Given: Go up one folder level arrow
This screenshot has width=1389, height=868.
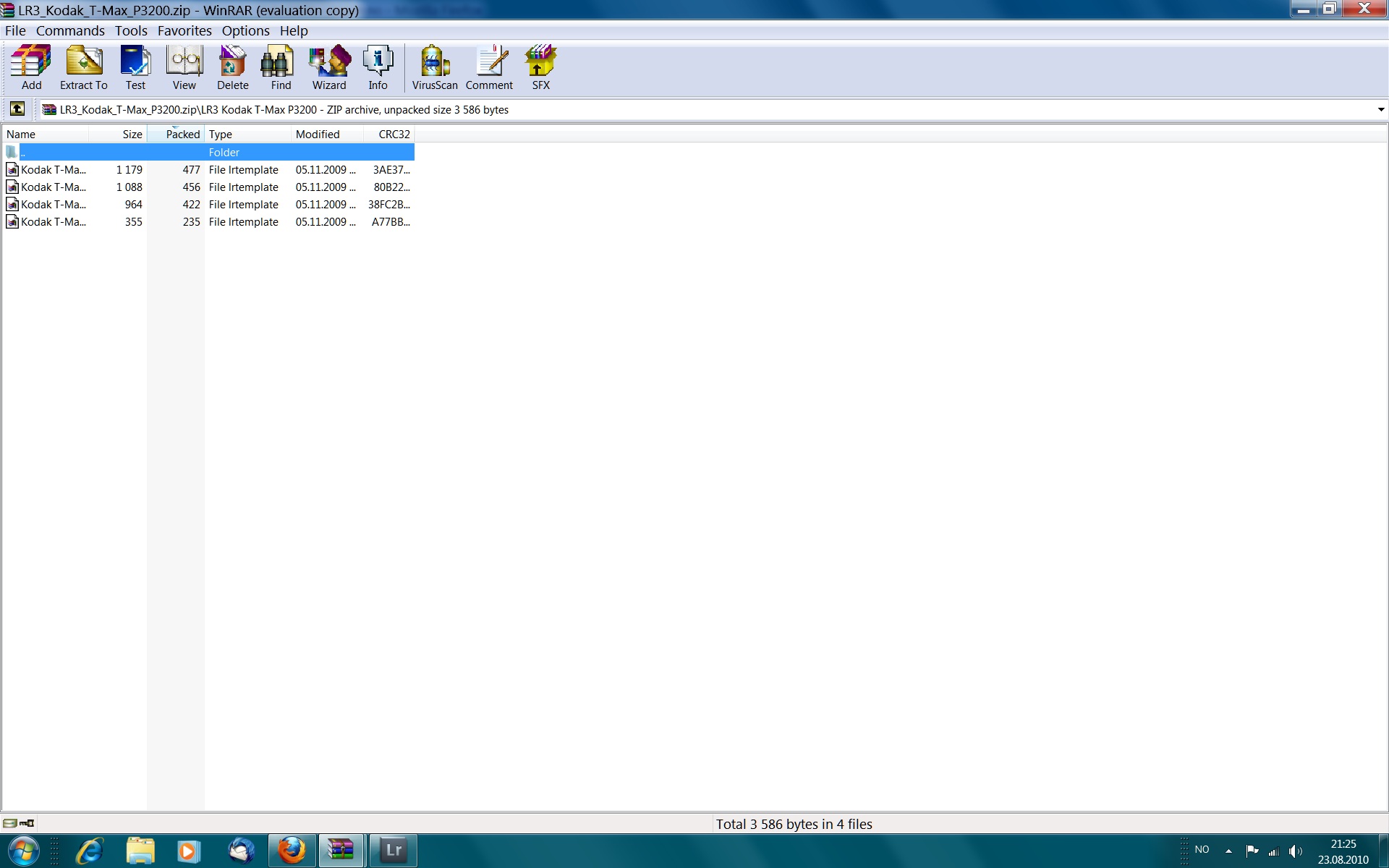Looking at the screenshot, I should pos(17,109).
